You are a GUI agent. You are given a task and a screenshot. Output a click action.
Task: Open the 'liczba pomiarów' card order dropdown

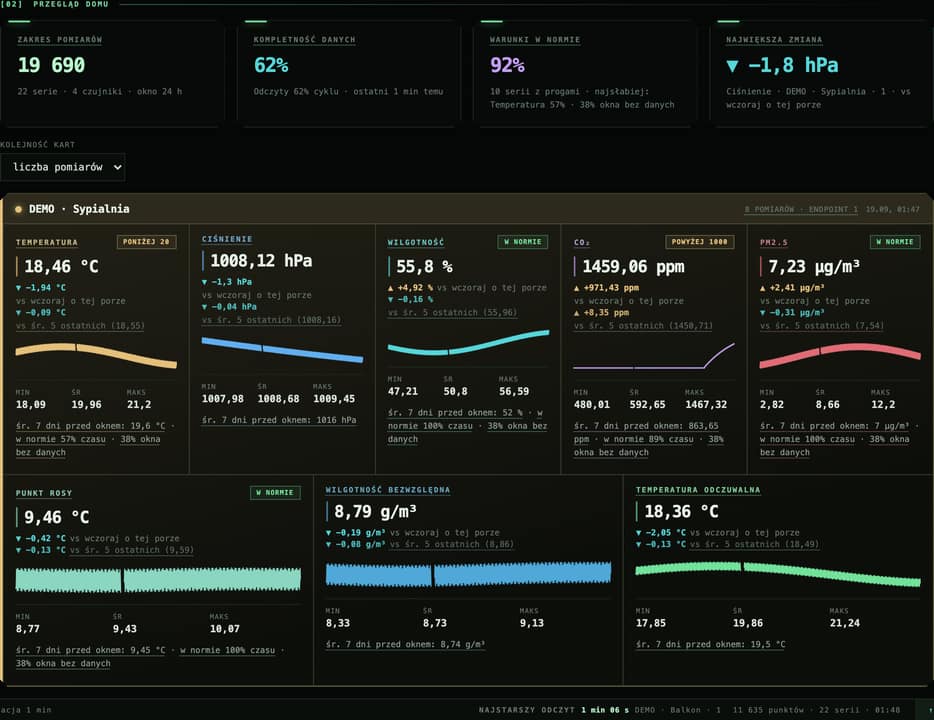(x=63, y=167)
